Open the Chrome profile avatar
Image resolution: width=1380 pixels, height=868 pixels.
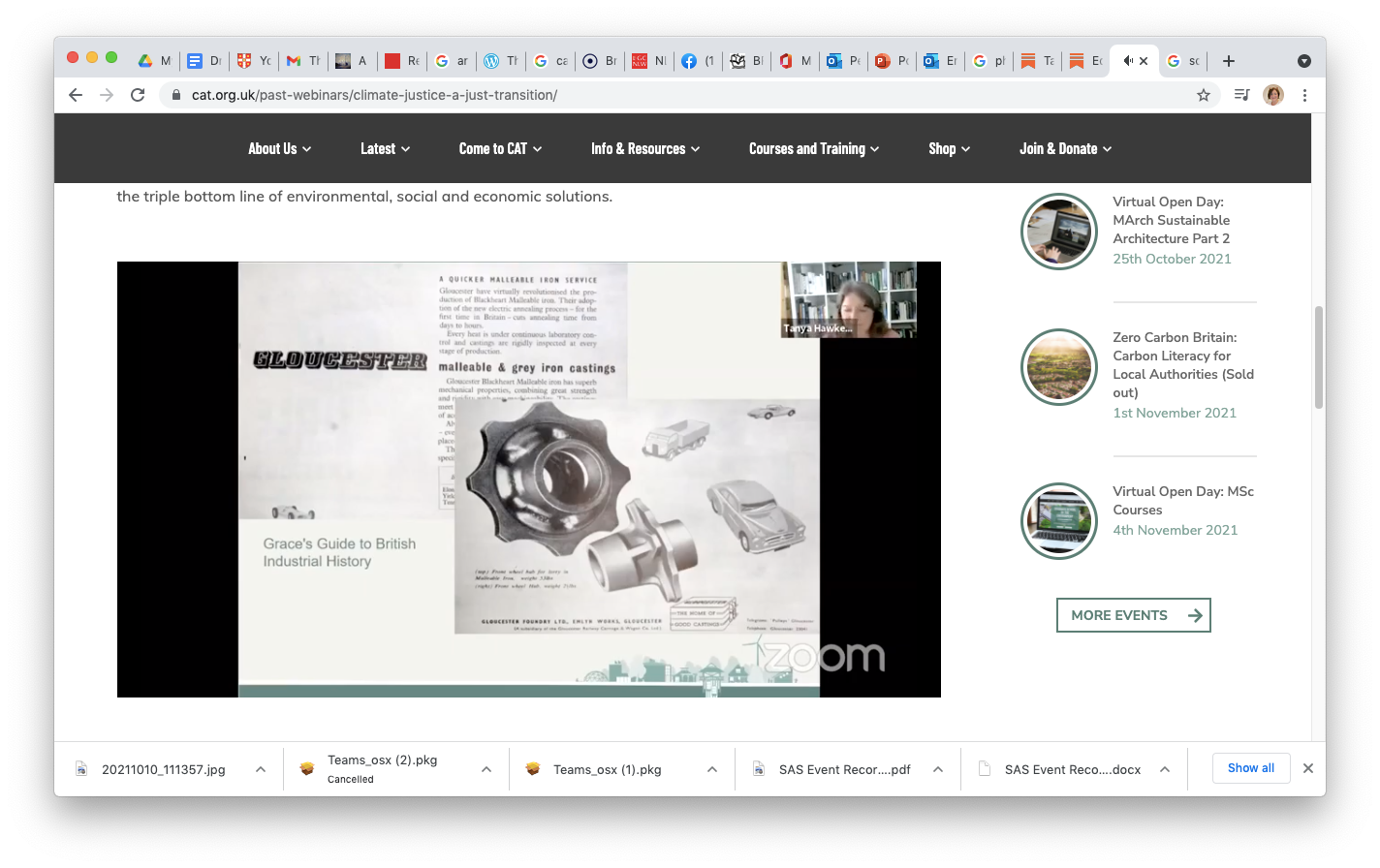click(x=1273, y=95)
